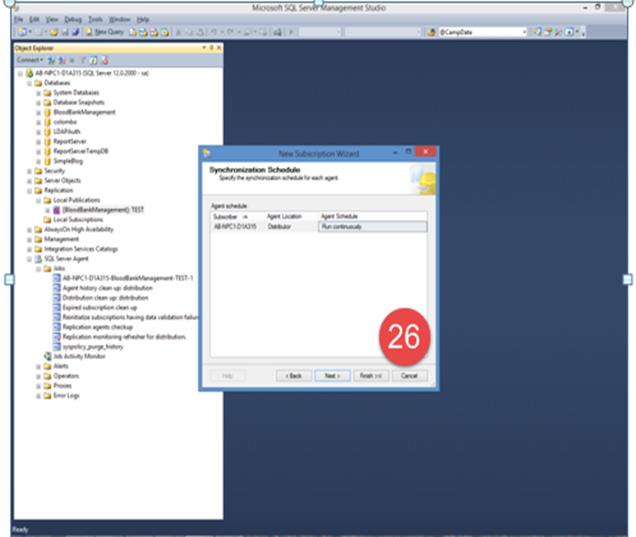Screen dimensions: 636x537
Task: Open the Tools menu
Action: (96, 19)
